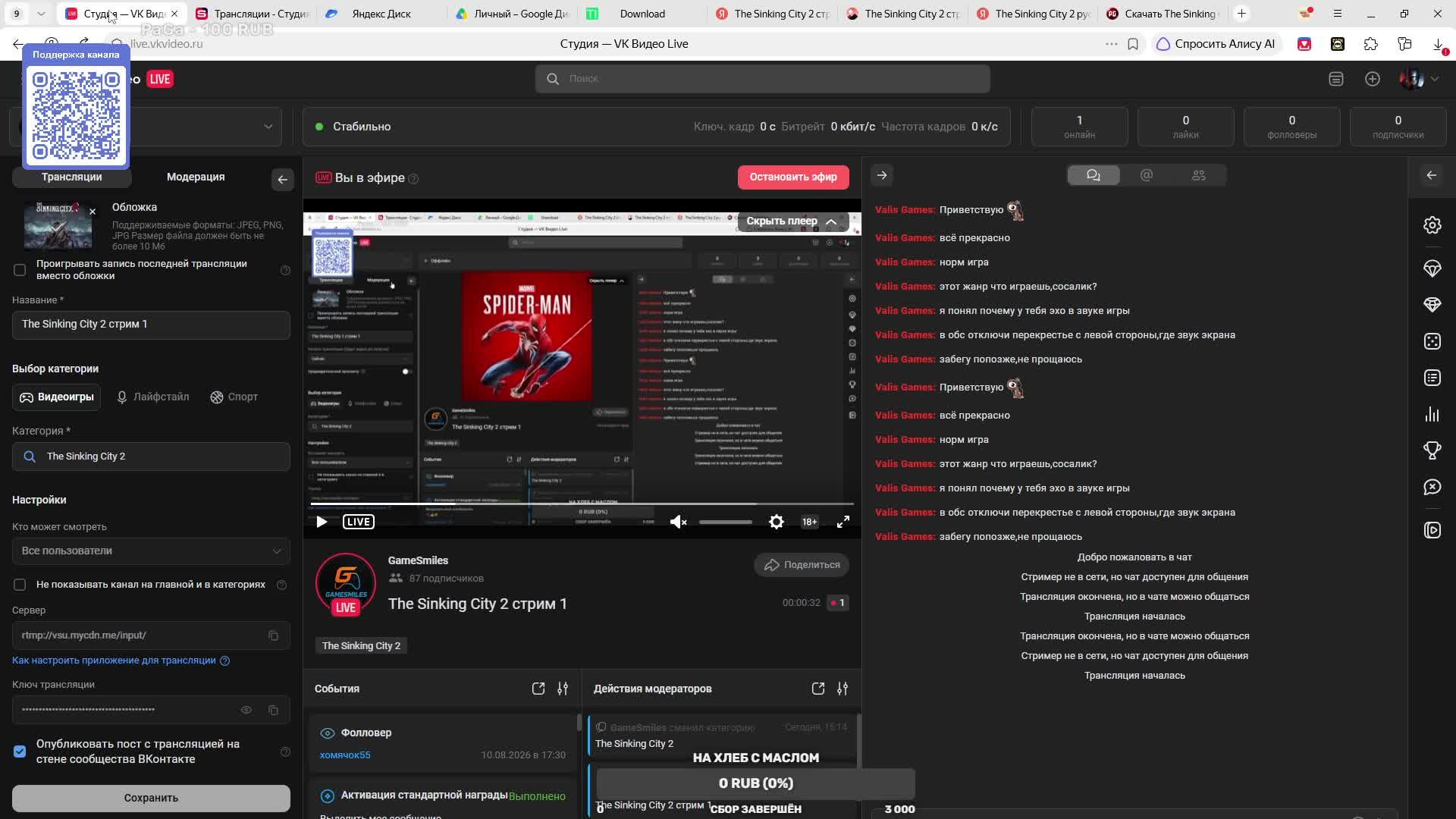Choose the Видеоигры category type

57,397
